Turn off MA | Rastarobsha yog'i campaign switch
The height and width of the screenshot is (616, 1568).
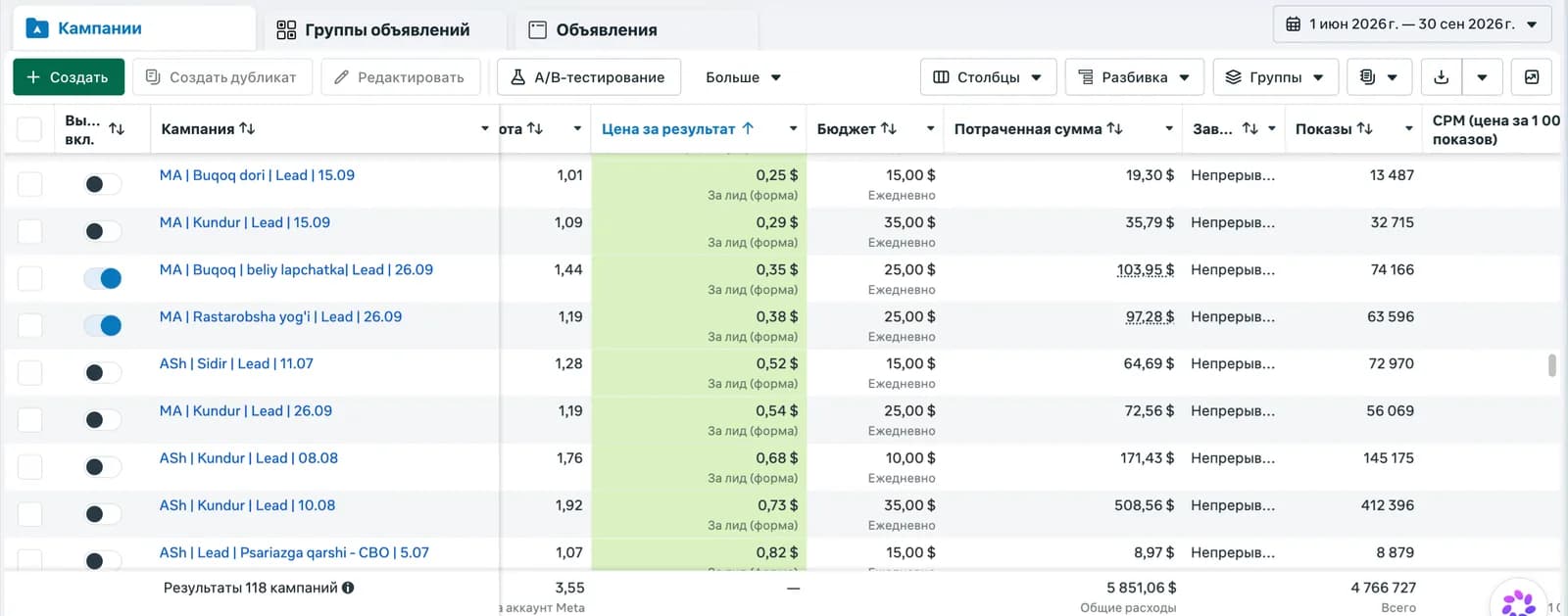click(x=102, y=325)
